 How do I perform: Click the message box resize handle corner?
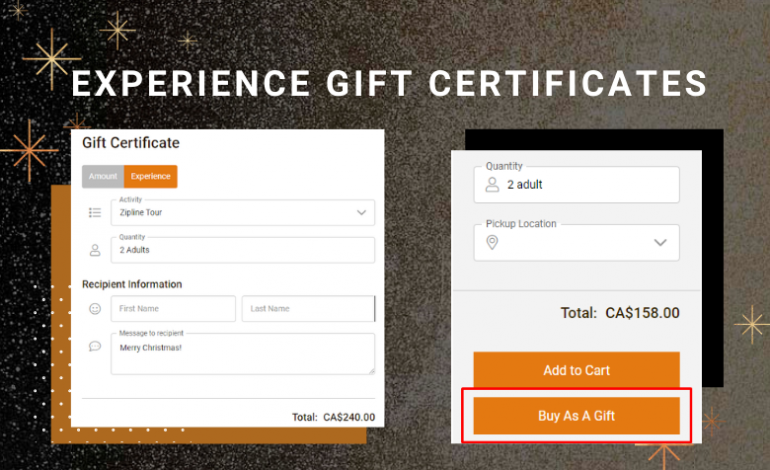pyautogui.click(x=372, y=371)
